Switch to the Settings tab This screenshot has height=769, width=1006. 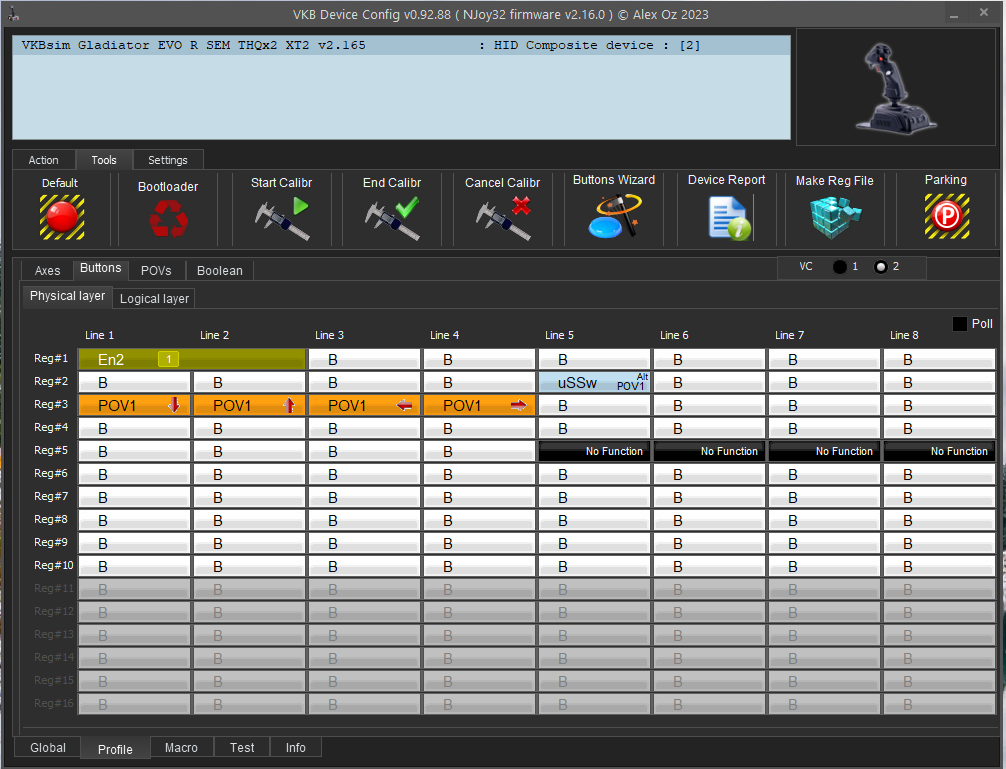[x=168, y=160]
